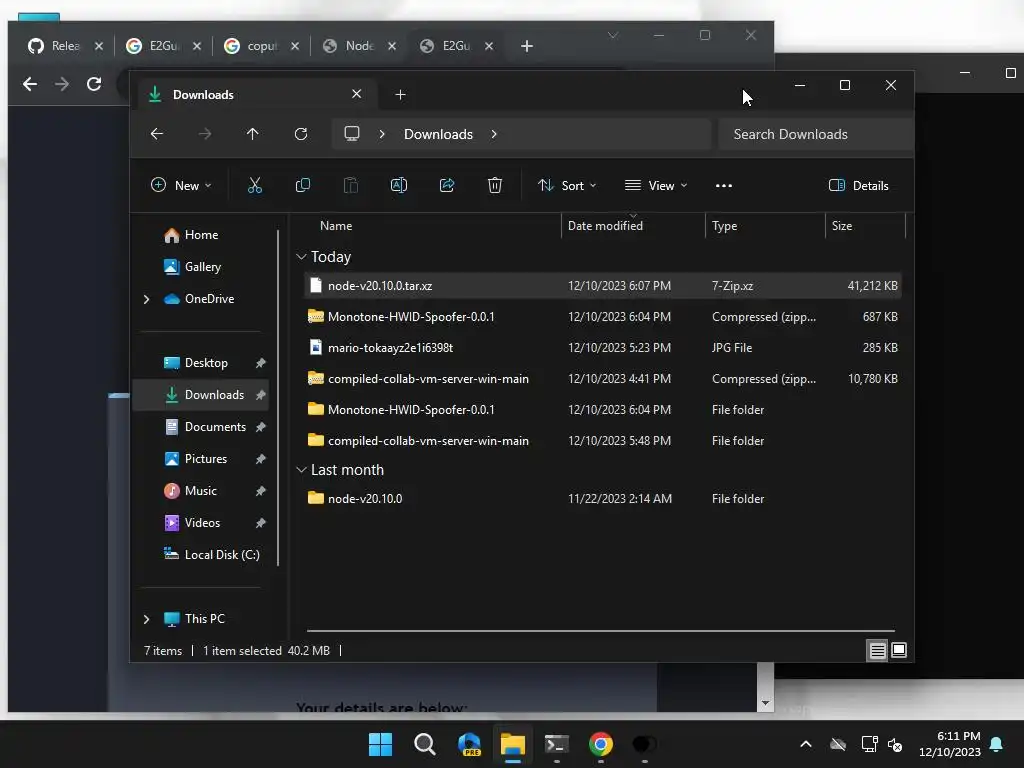Add a new Explorer tab

[400, 95]
